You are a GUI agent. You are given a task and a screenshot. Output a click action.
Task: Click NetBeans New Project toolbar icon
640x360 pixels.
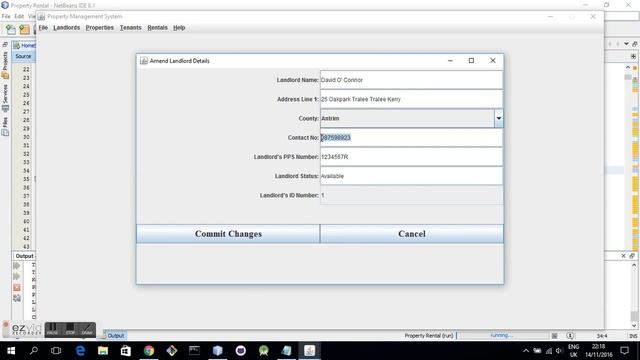click(x=24, y=29)
